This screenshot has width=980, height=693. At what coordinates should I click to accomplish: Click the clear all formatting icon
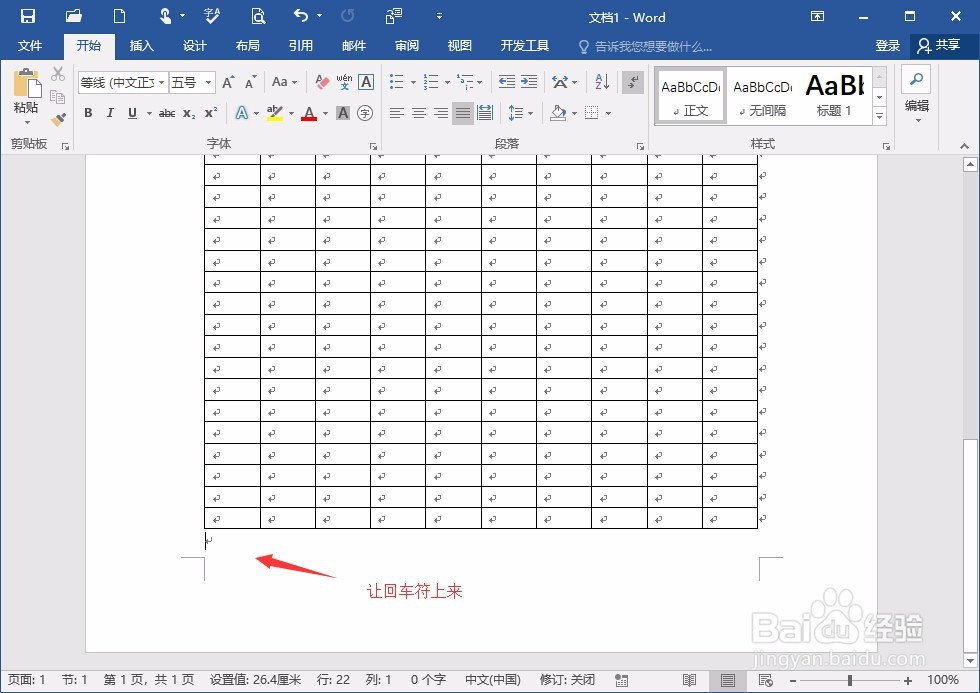tap(323, 82)
